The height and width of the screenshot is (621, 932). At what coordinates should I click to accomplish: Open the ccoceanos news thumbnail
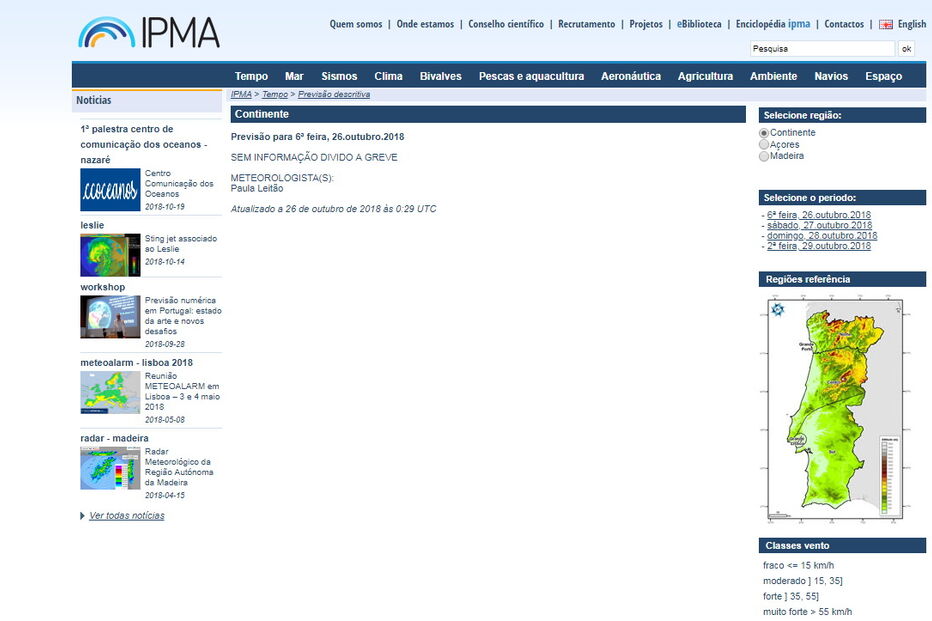(x=110, y=190)
